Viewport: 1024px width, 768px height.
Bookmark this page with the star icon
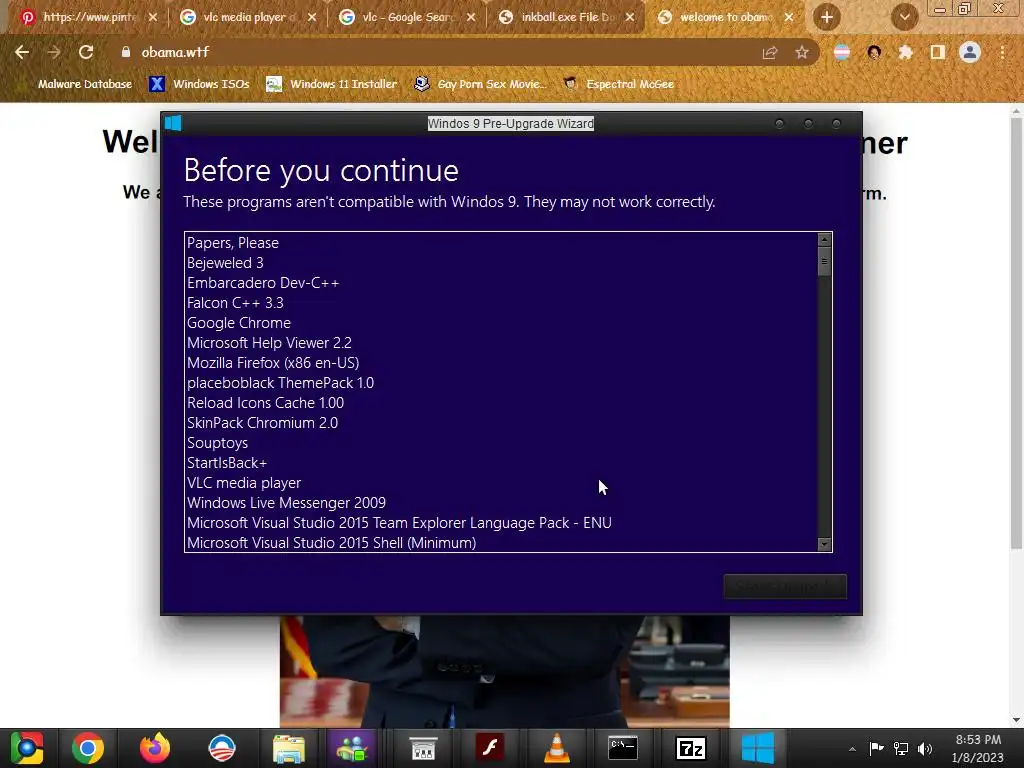click(802, 52)
